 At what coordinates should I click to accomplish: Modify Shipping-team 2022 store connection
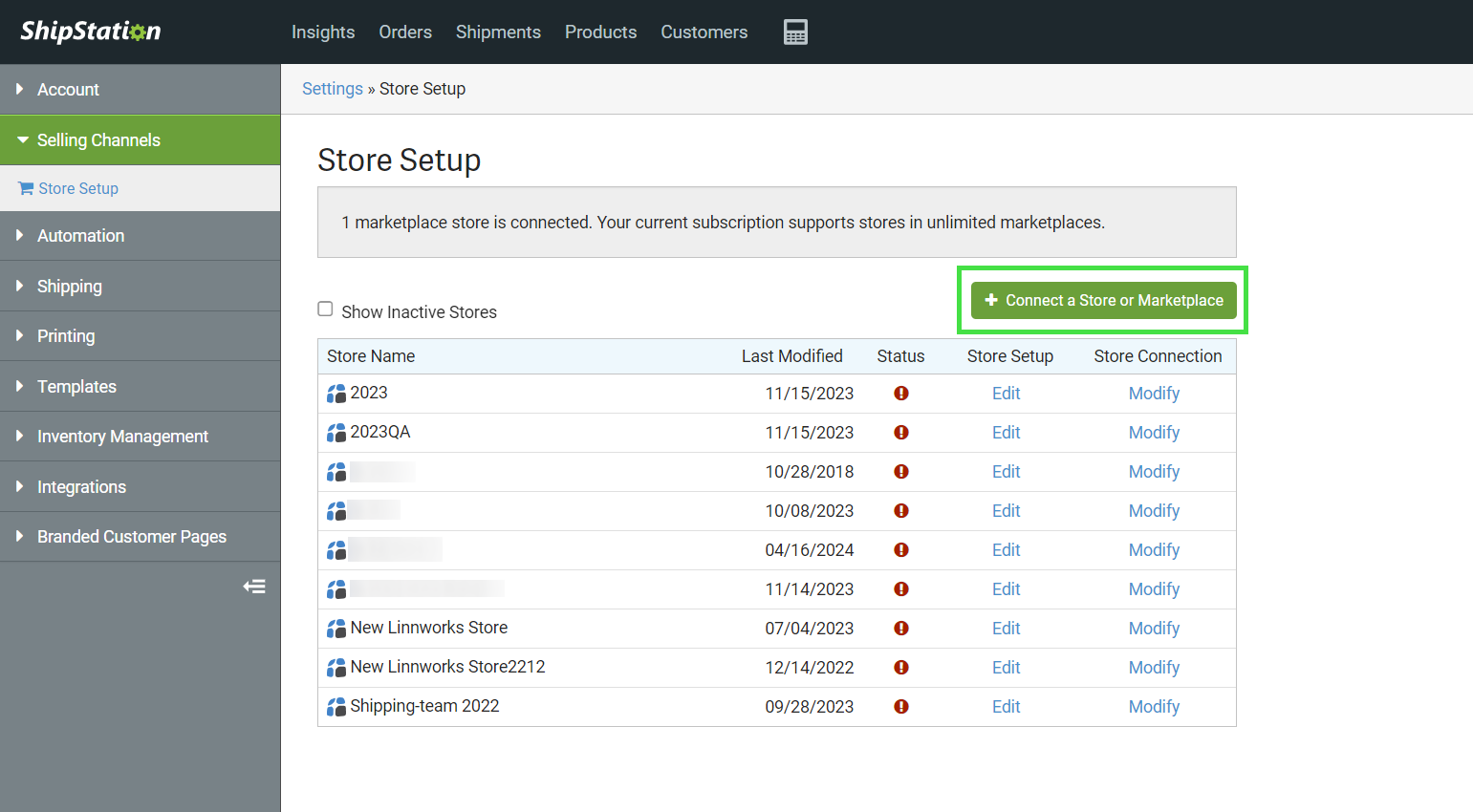pyautogui.click(x=1154, y=707)
